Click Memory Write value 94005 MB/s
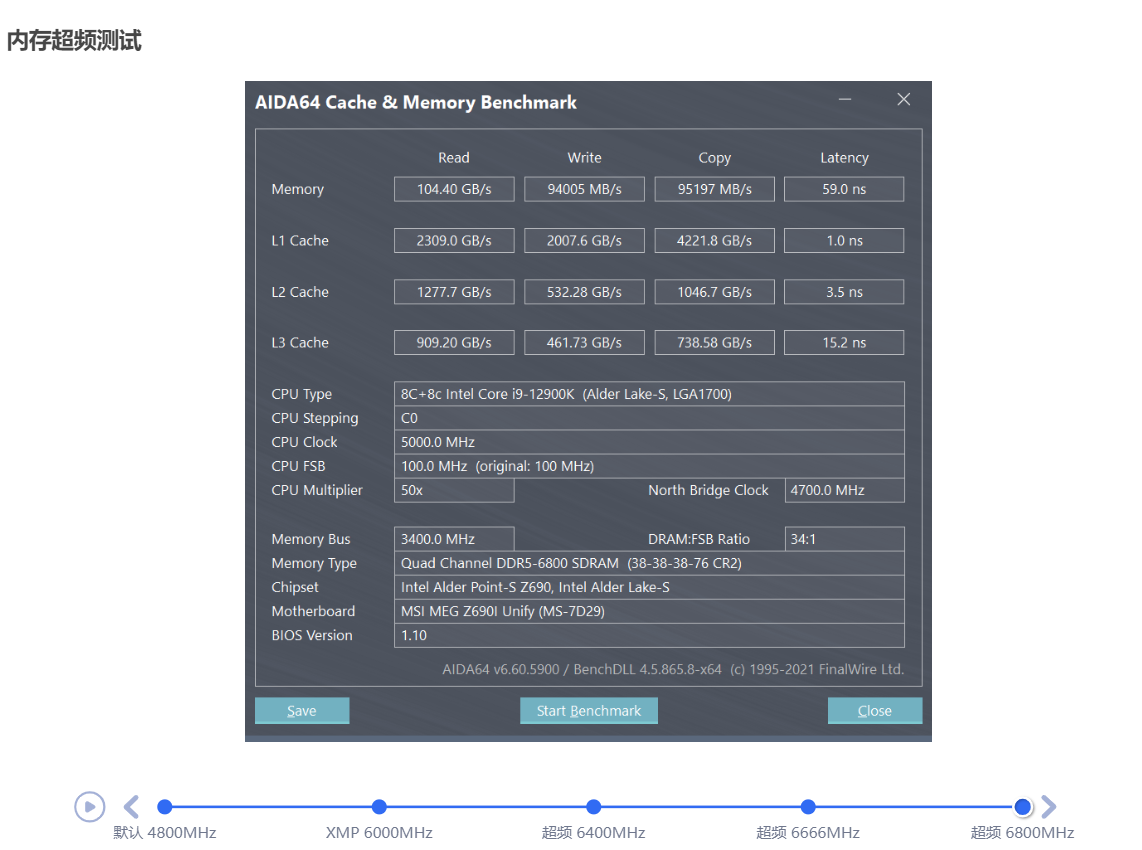Image resolution: width=1142 pixels, height=850 pixels. point(584,189)
